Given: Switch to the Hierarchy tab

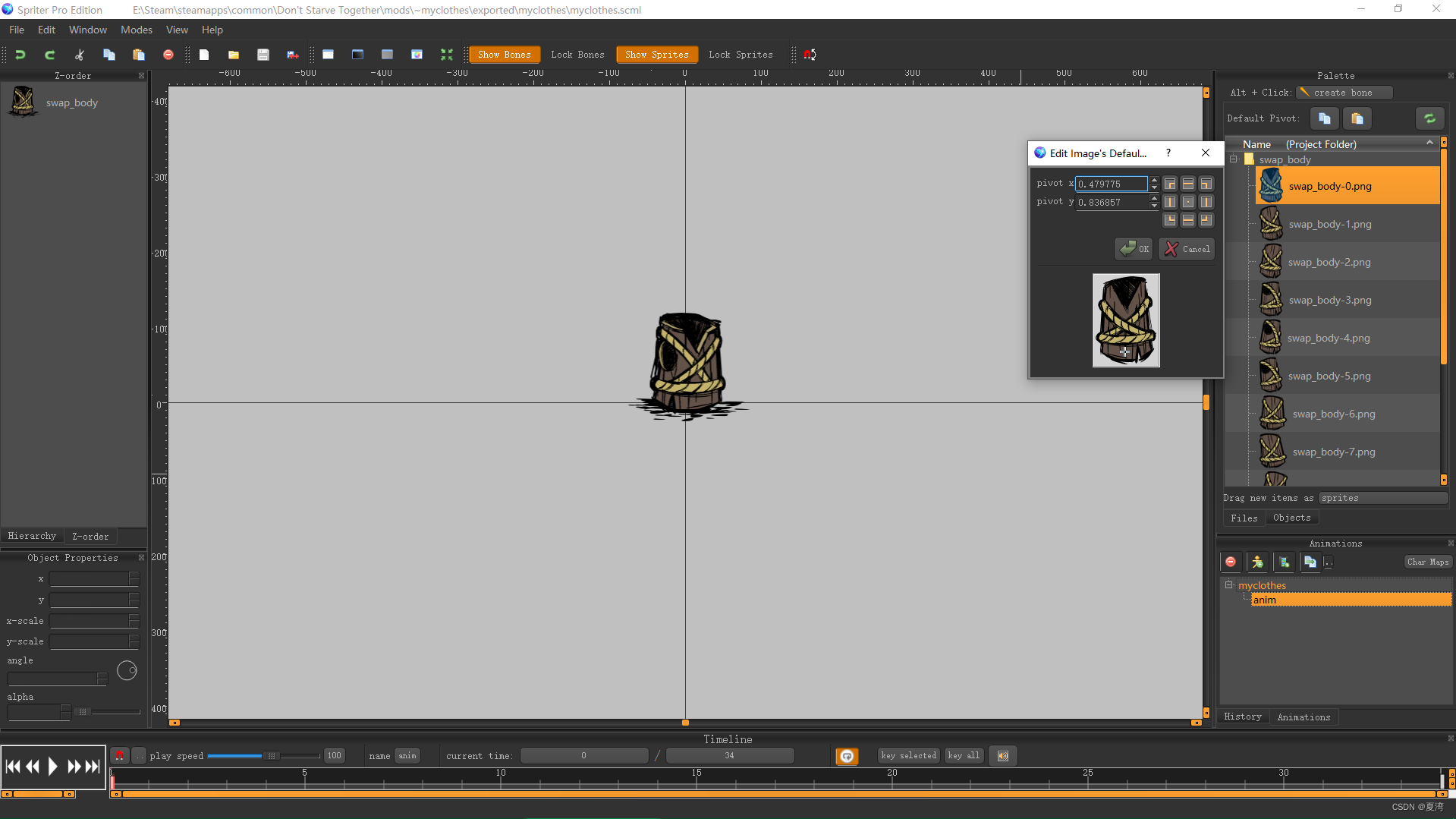Looking at the screenshot, I should [x=32, y=536].
